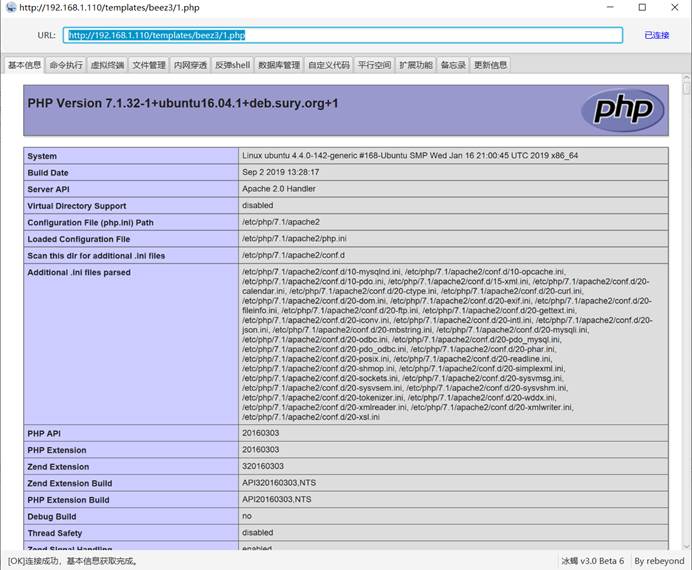Select the 基本信息 tab

(x=24, y=65)
